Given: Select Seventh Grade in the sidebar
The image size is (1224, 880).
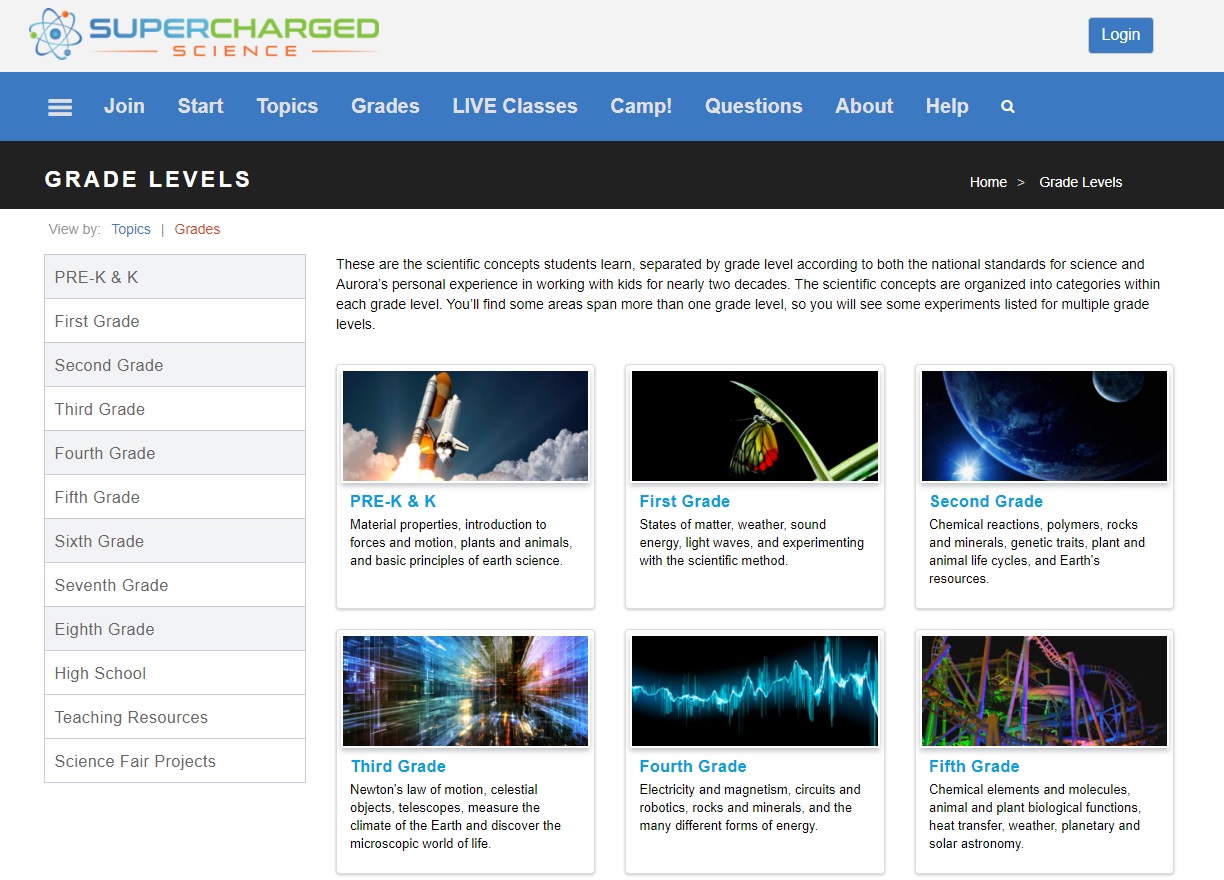Looking at the screenshot, I should pos(175,585).
